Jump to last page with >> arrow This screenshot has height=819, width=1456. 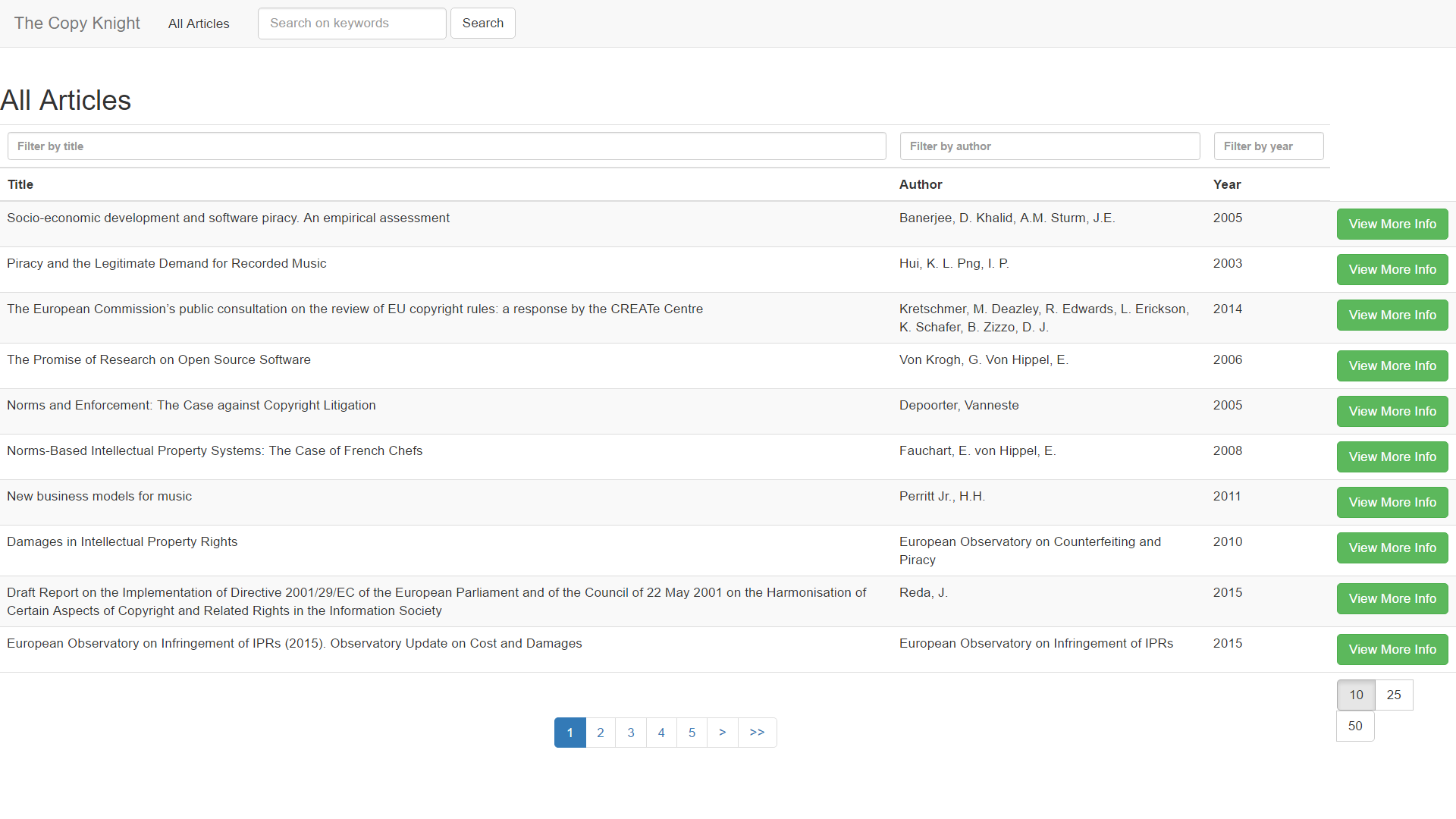[x=757, y=733]
